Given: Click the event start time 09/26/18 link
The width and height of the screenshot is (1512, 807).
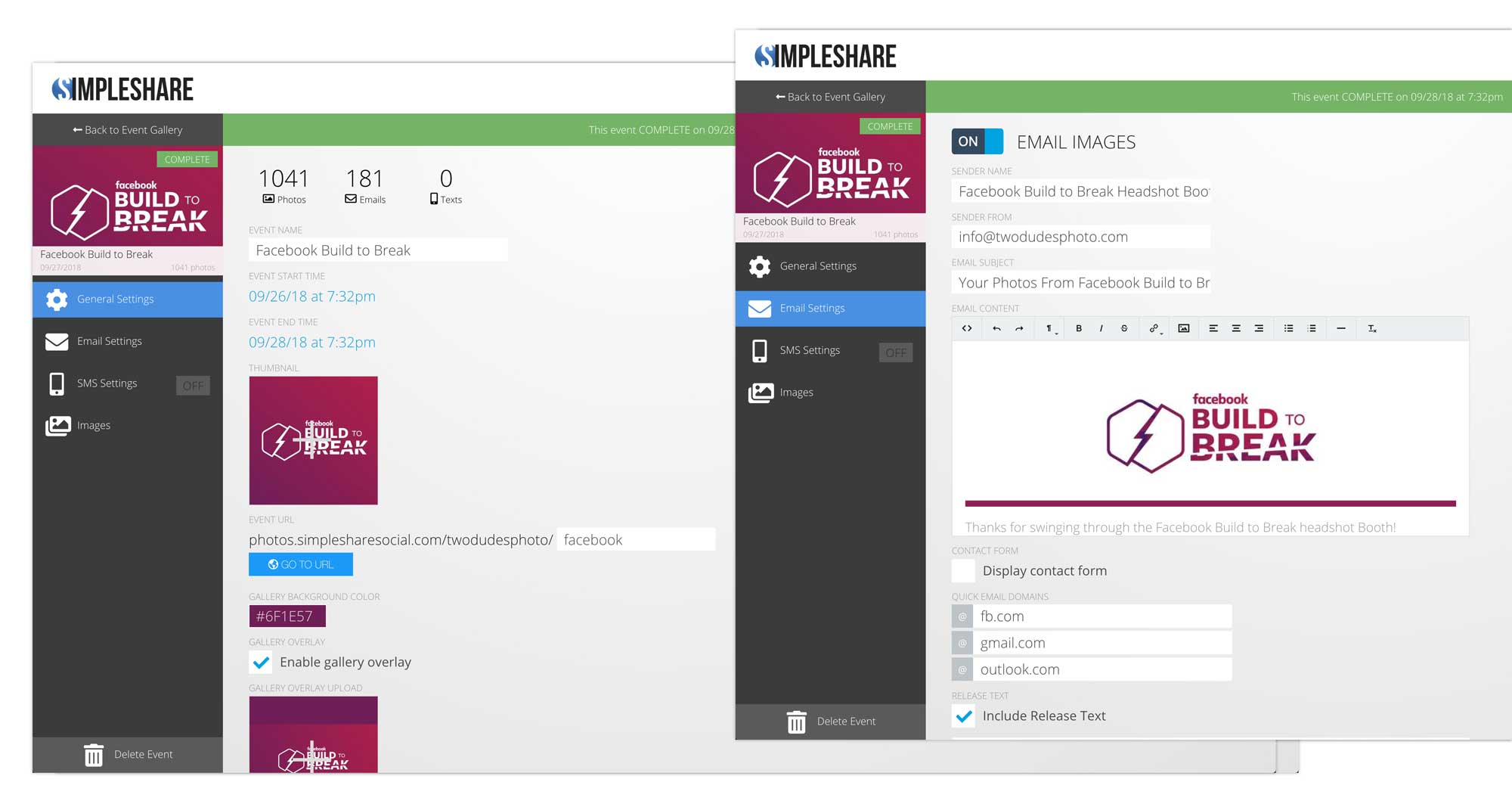Looking at the screenshot, I should [312, 296].
